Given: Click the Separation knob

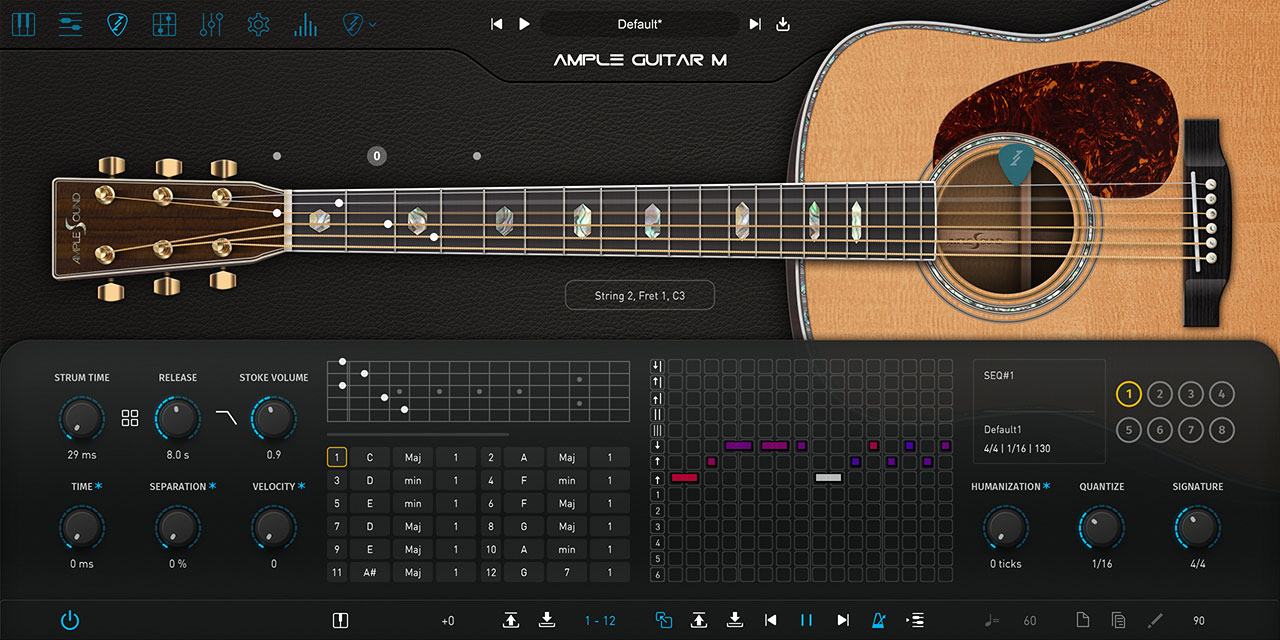Looking at the screenshot, I should point(177,527).
